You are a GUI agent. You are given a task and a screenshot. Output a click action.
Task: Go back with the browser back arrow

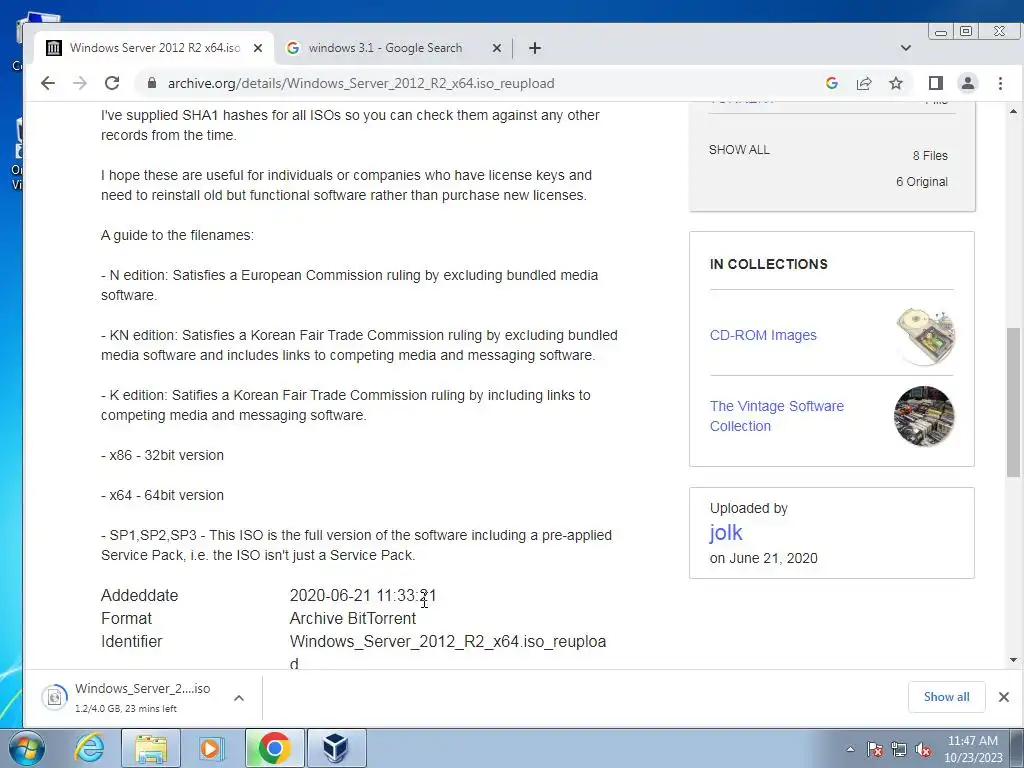(48, 83)
